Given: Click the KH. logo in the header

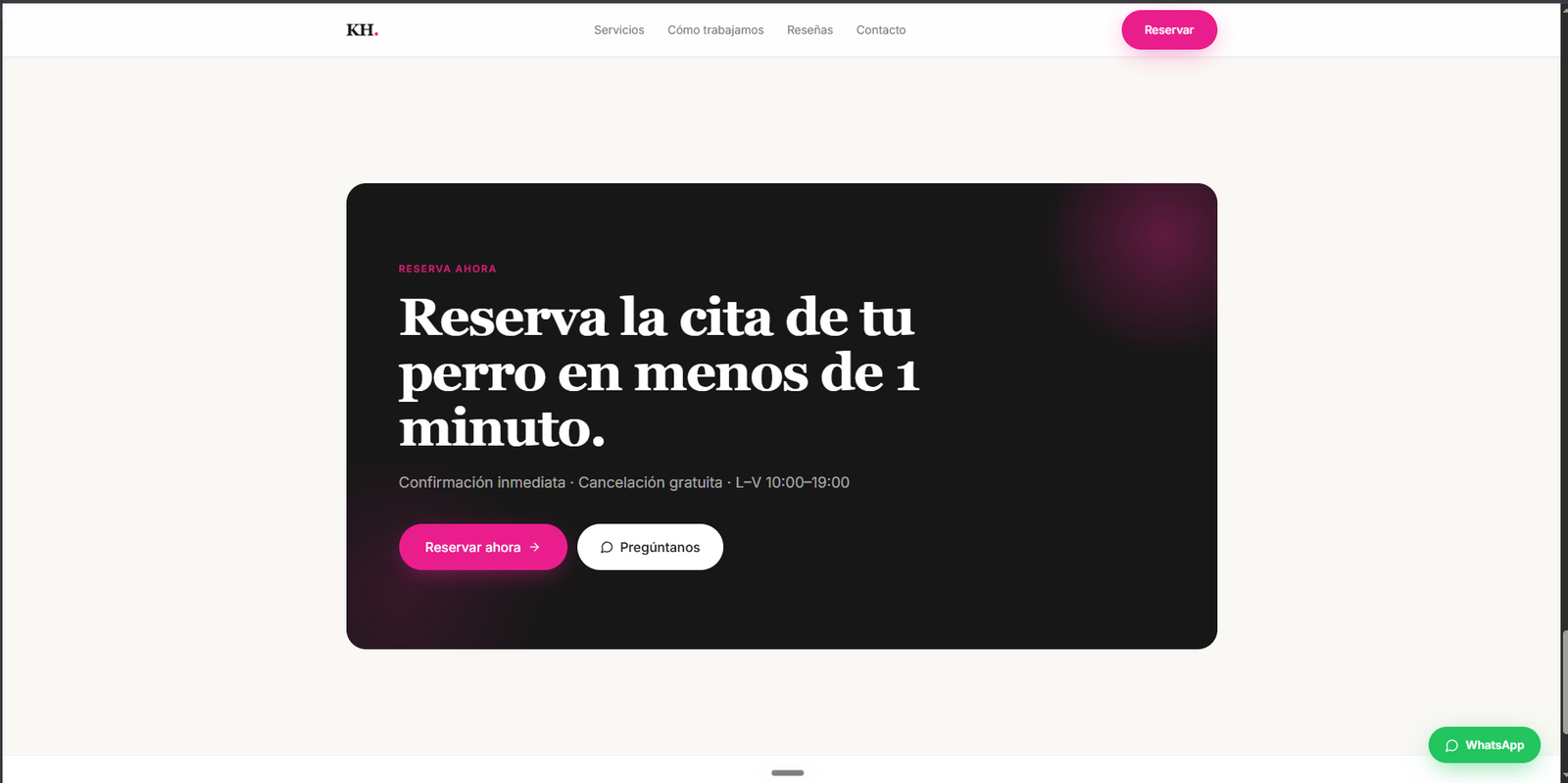Looking at the screenshot, I should [362, 30].
